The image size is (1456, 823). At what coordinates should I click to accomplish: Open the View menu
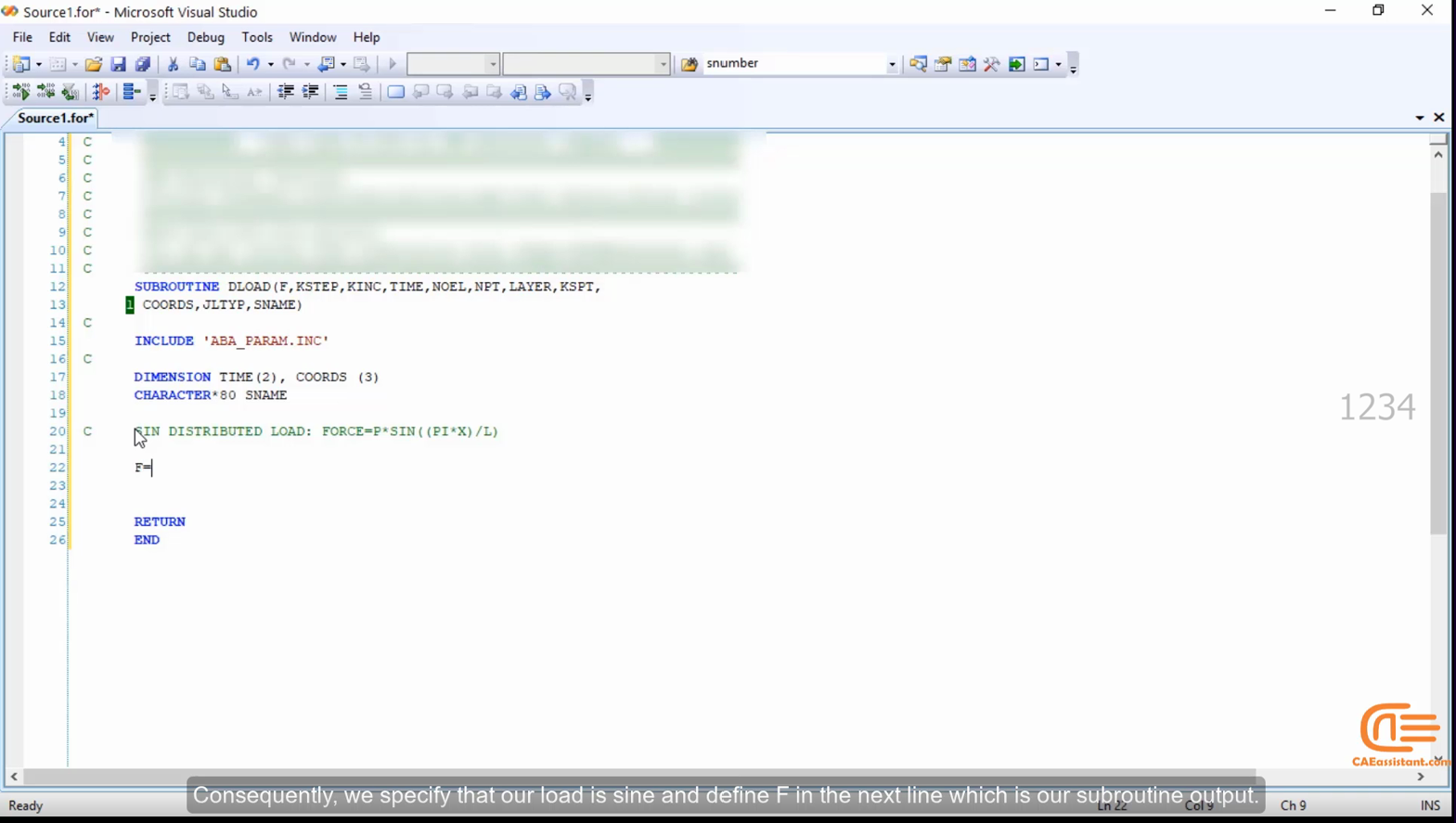pyautogui.click(x=100, y=37)
